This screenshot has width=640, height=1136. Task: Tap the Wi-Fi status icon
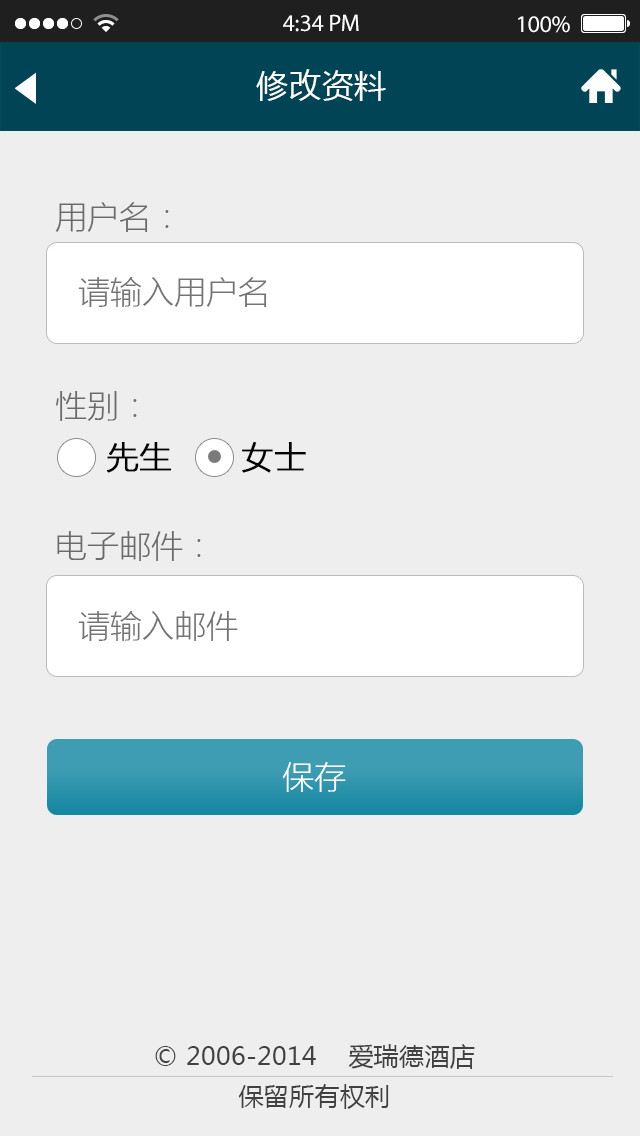tap(105, 22)
